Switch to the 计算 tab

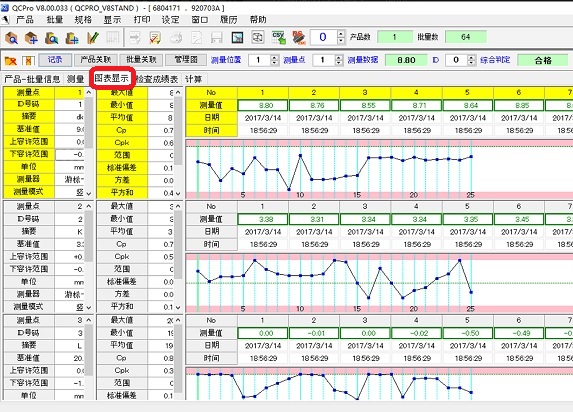click(193, 79)
